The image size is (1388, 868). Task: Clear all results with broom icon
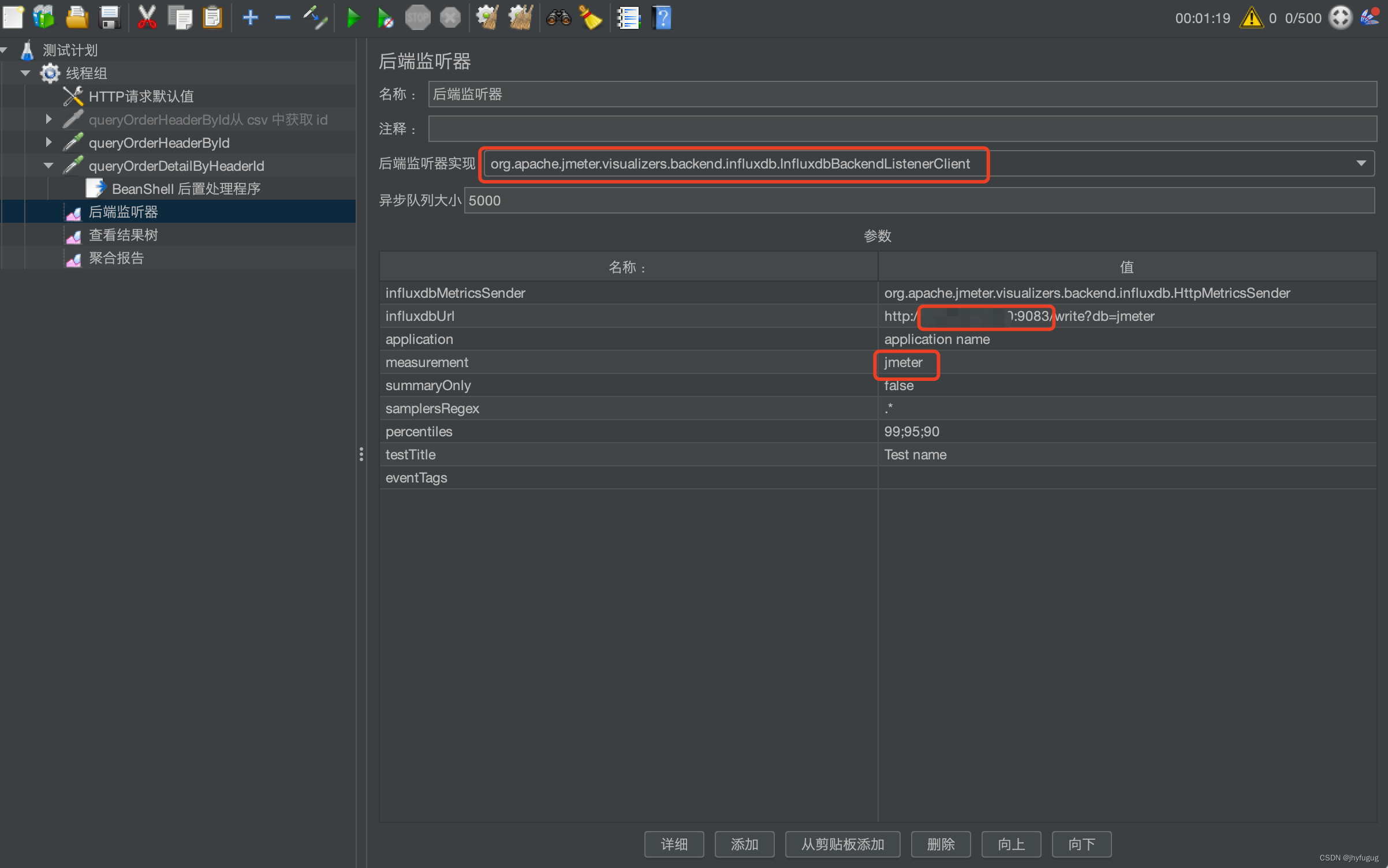click(591, 17)
